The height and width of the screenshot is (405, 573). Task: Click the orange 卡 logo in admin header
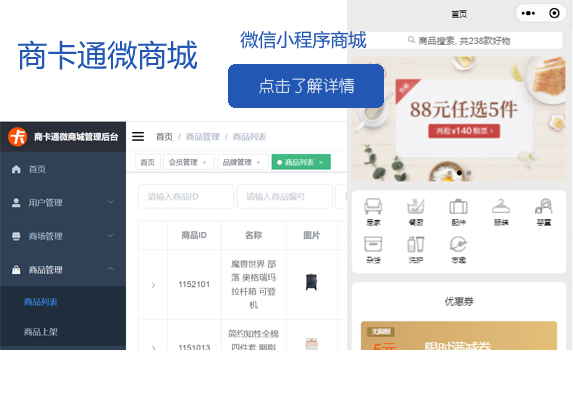coord(18,137)
